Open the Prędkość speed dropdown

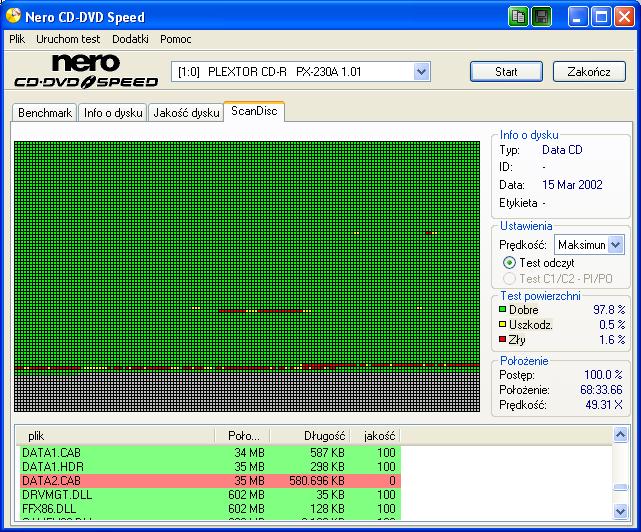[x=615, y=245]
